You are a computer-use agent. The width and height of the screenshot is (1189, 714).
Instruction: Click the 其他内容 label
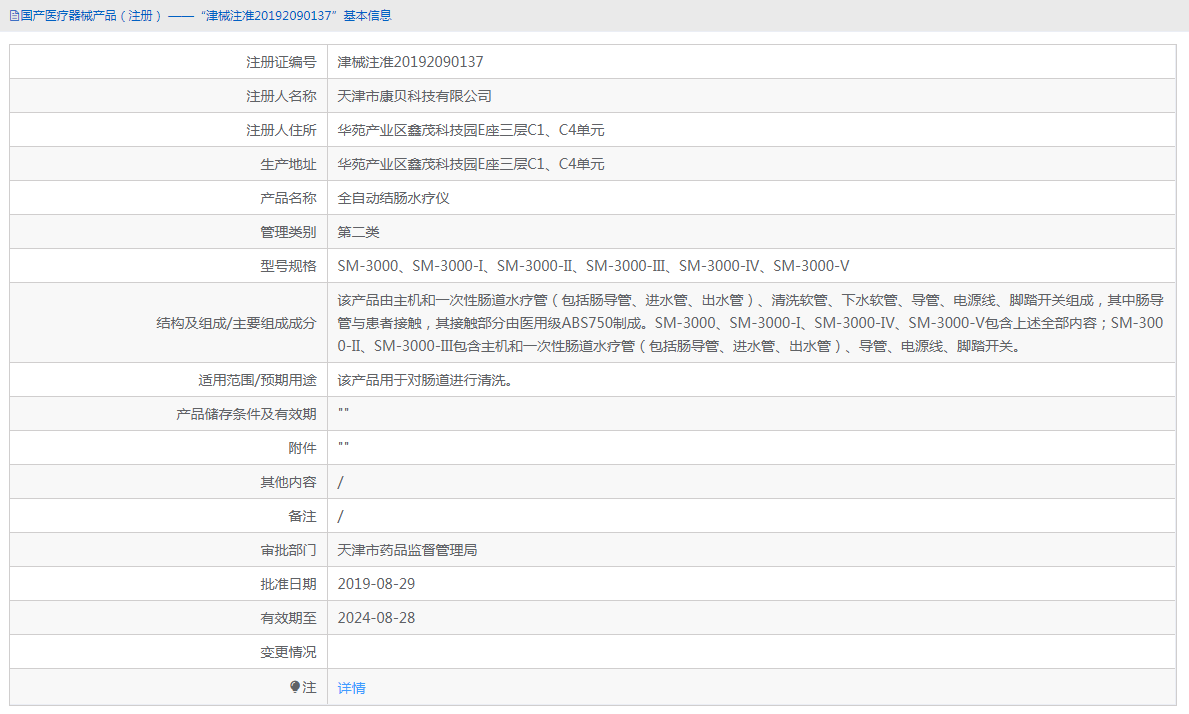point(288,482)
